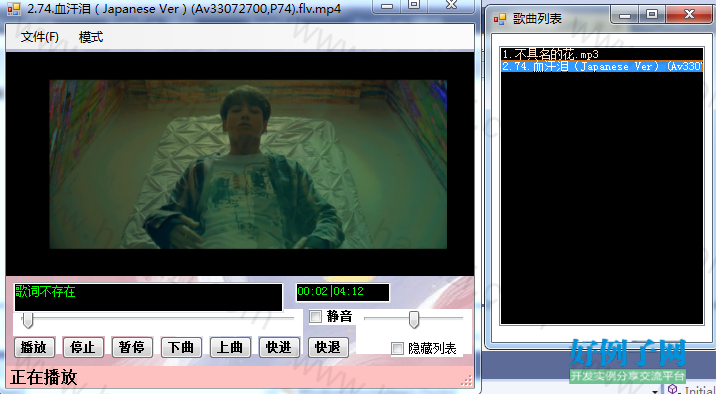Select 2.74.血汗泪 entry in song list
This screenshot has width=716, height=394.
click(x=601, y=66)
